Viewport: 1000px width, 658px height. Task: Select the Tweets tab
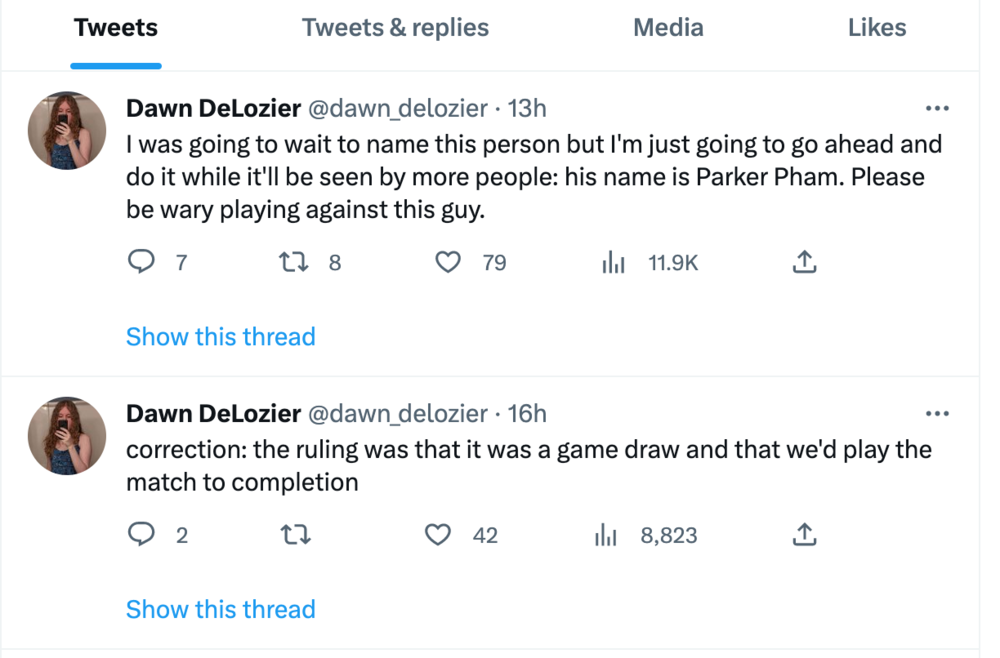(x=116, y=28)
